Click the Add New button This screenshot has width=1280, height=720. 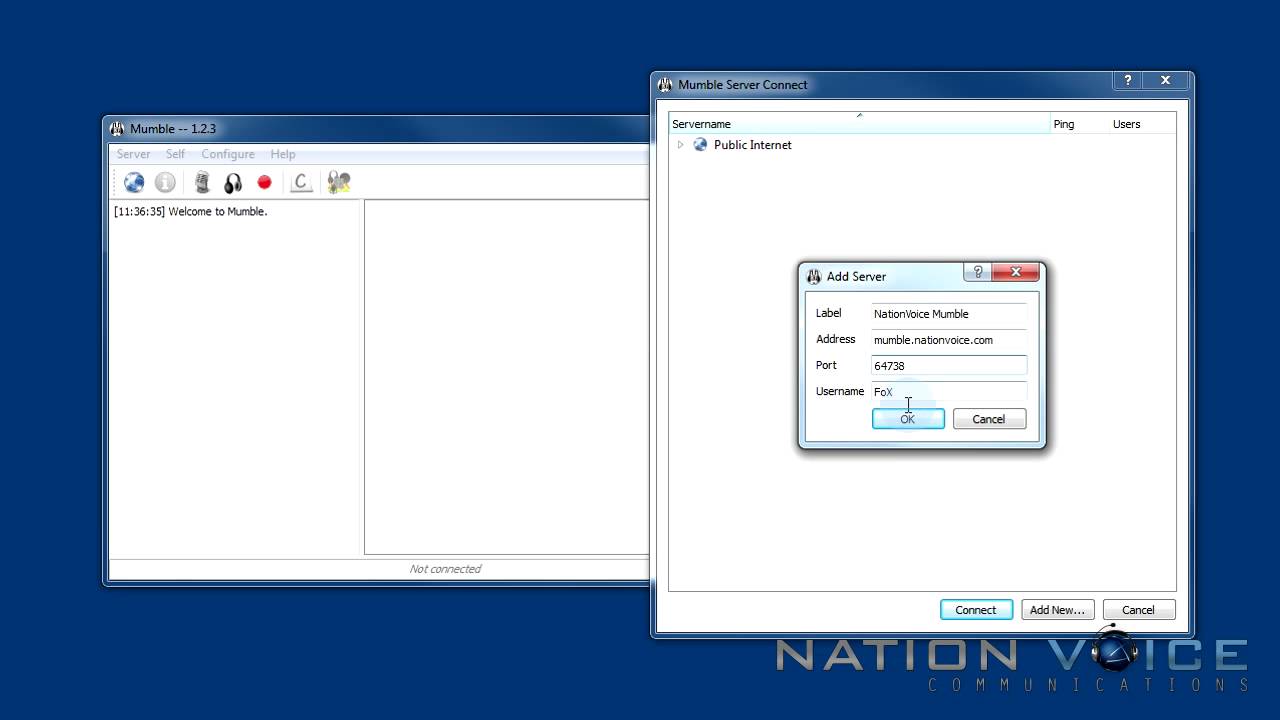click(1057, 609)
